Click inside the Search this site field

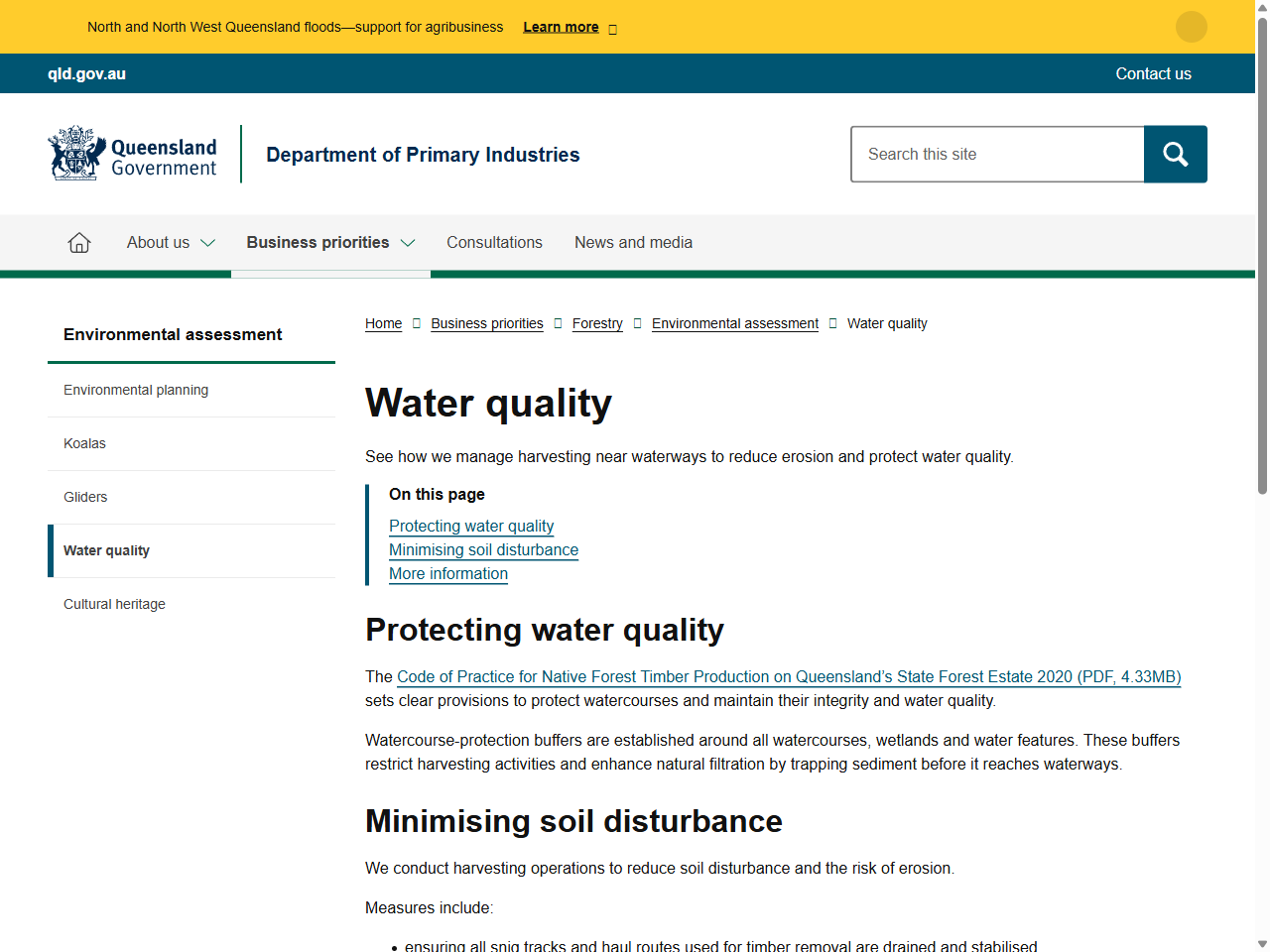pos(997,154)
